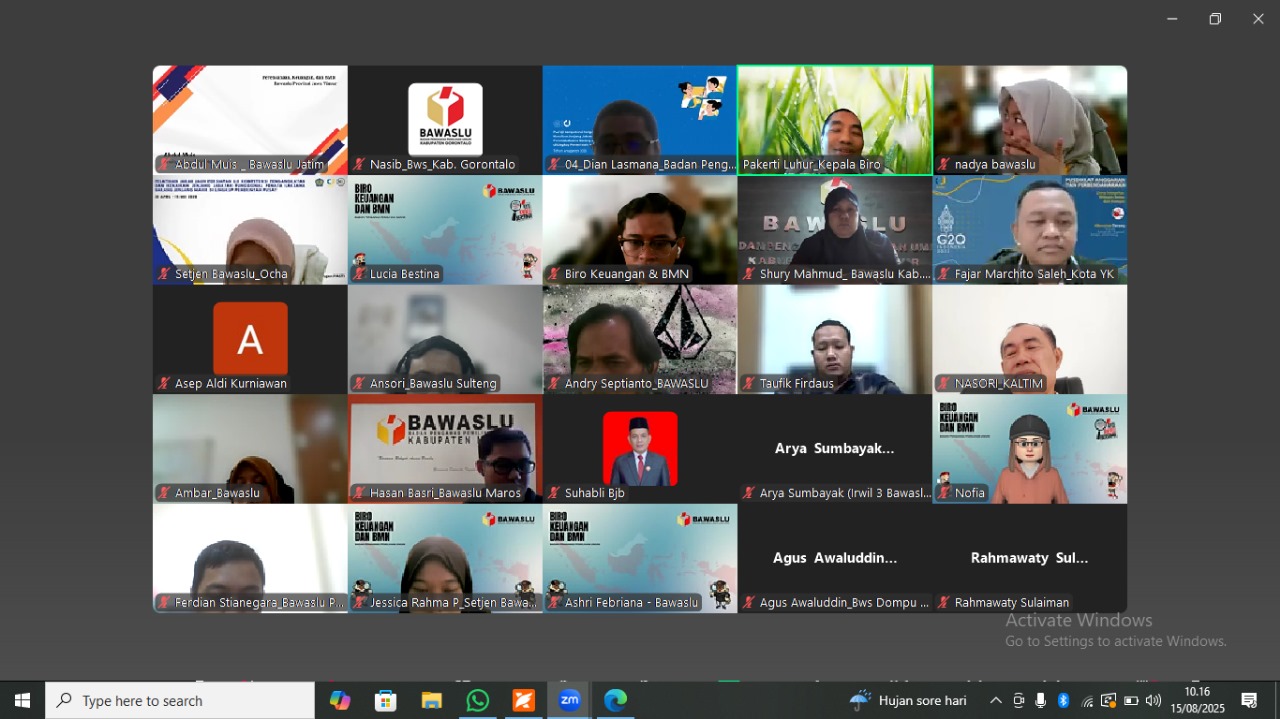Select Pakerti Luhur_Kepala Biro video tile
Viewport: 1280px width, 719px height.
click(835, 120)
